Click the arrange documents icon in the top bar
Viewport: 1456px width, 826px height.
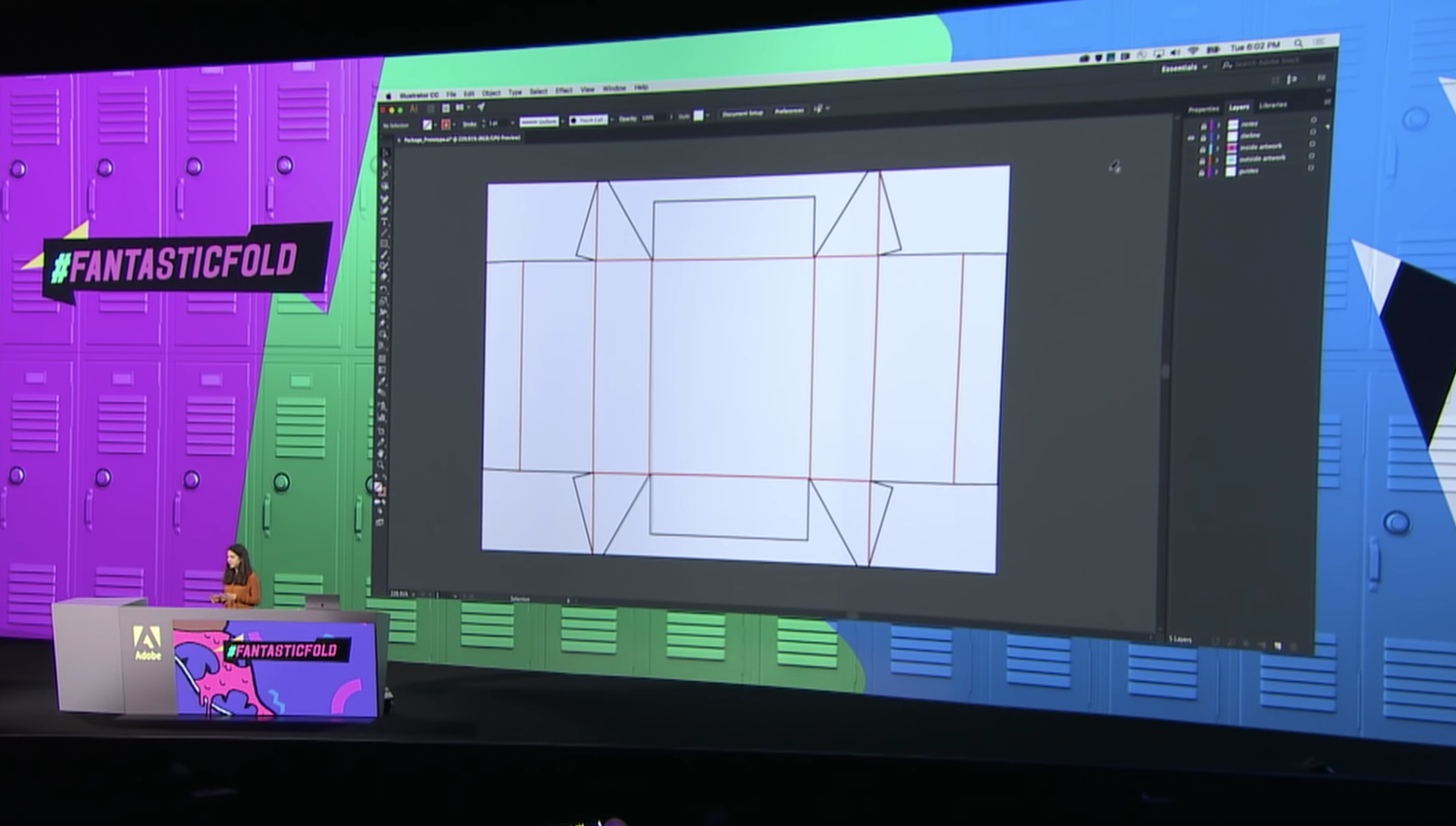461,108
